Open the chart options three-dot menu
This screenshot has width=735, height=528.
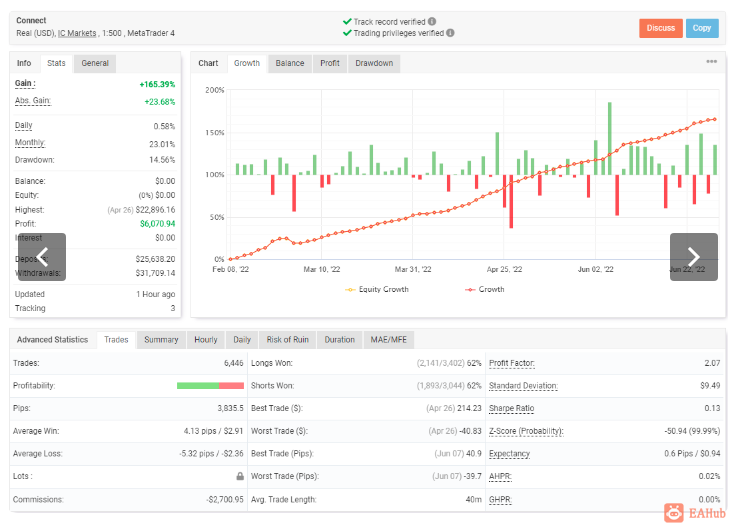click(711, 62)
